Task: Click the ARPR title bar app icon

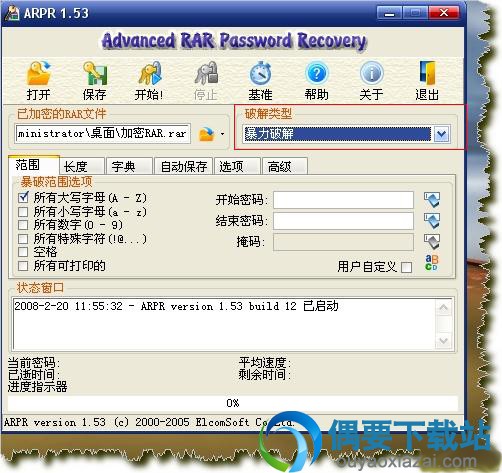Action: (13, 13)
